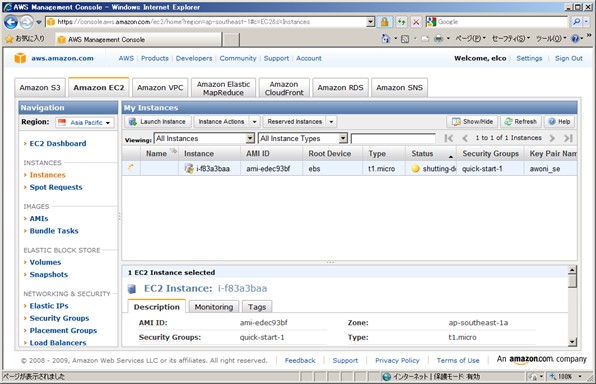The height and width of the screenshot is (384, 596).
Task: Sort by AMI ID column header
Action: click(272, 154)
